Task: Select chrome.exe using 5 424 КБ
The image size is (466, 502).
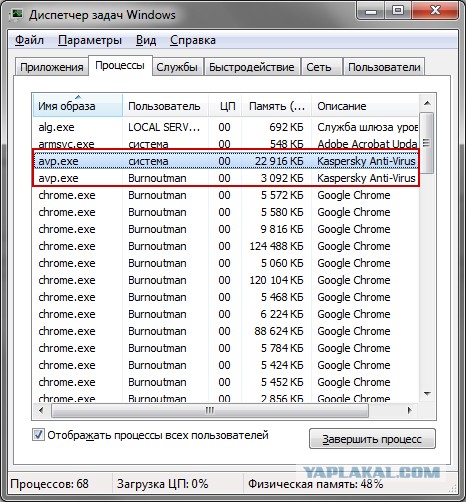Action: pos(226,365)
